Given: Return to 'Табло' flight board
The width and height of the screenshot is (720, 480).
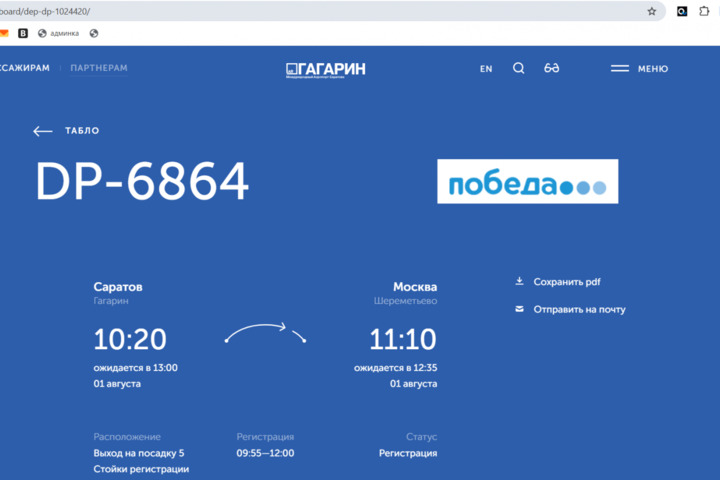Looking at the screenshot, I should coord(82,131).
